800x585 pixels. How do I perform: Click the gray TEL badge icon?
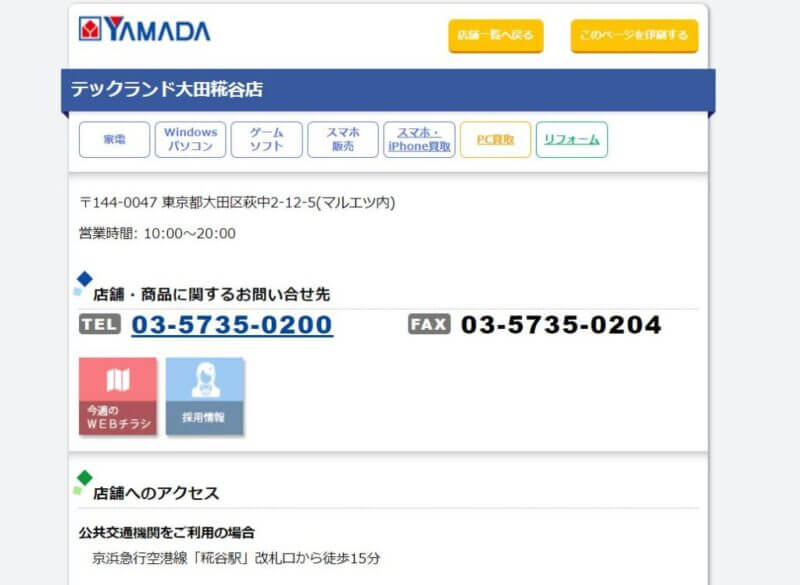click(100, 324)
